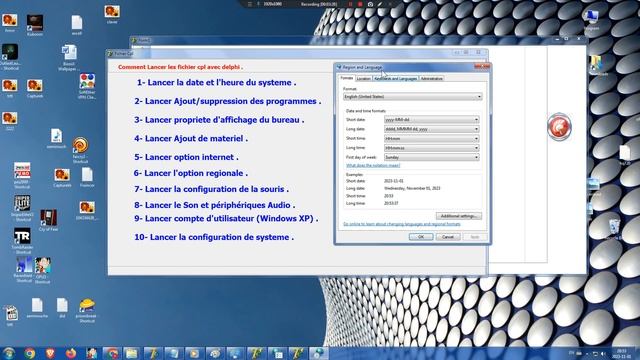The width and height of the screenshot is (640, 360).
Task: Click 'What does the notation mean?' link
Action: (x=373, y=165)
